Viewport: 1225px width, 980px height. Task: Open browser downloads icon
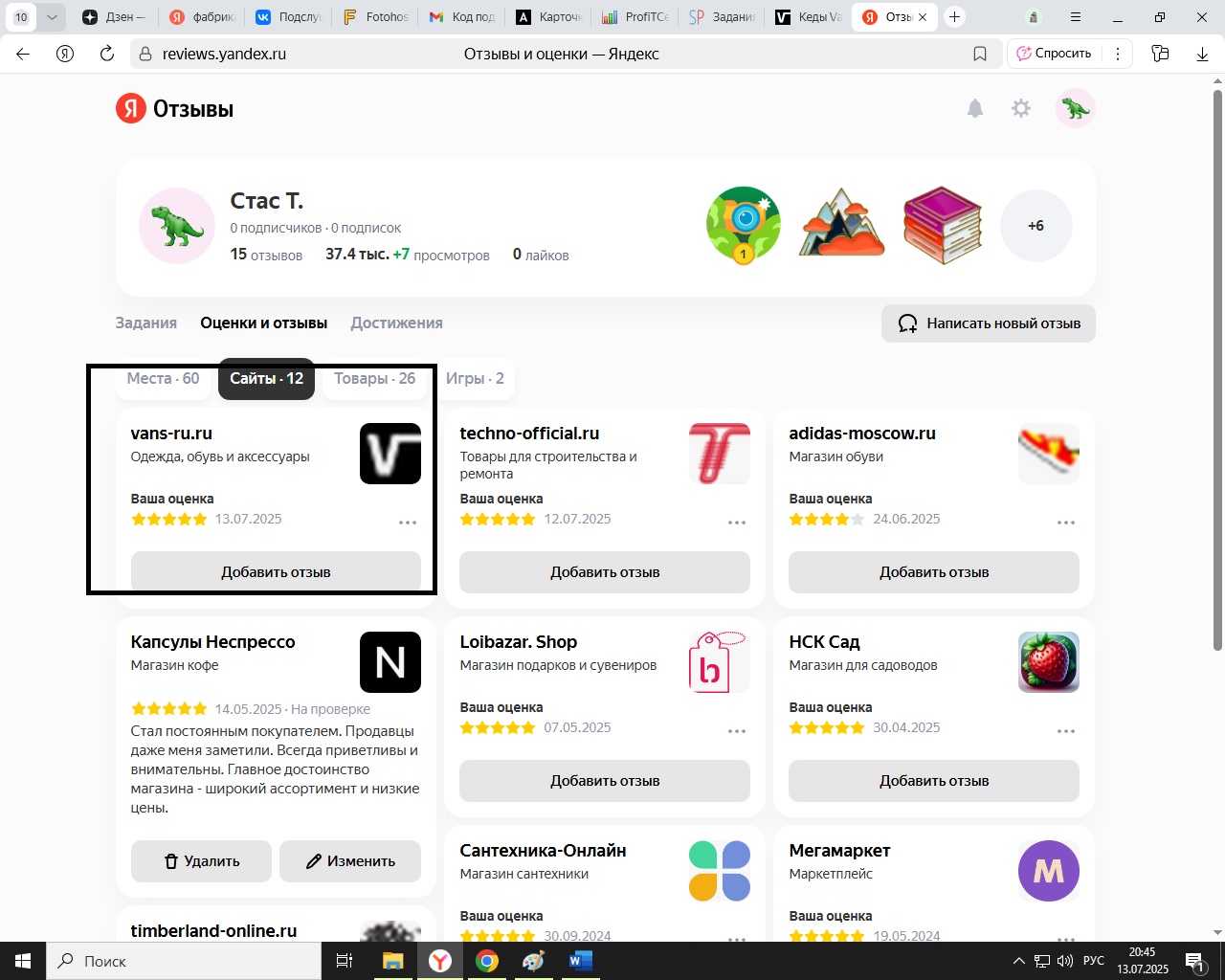coord(1202,54)
